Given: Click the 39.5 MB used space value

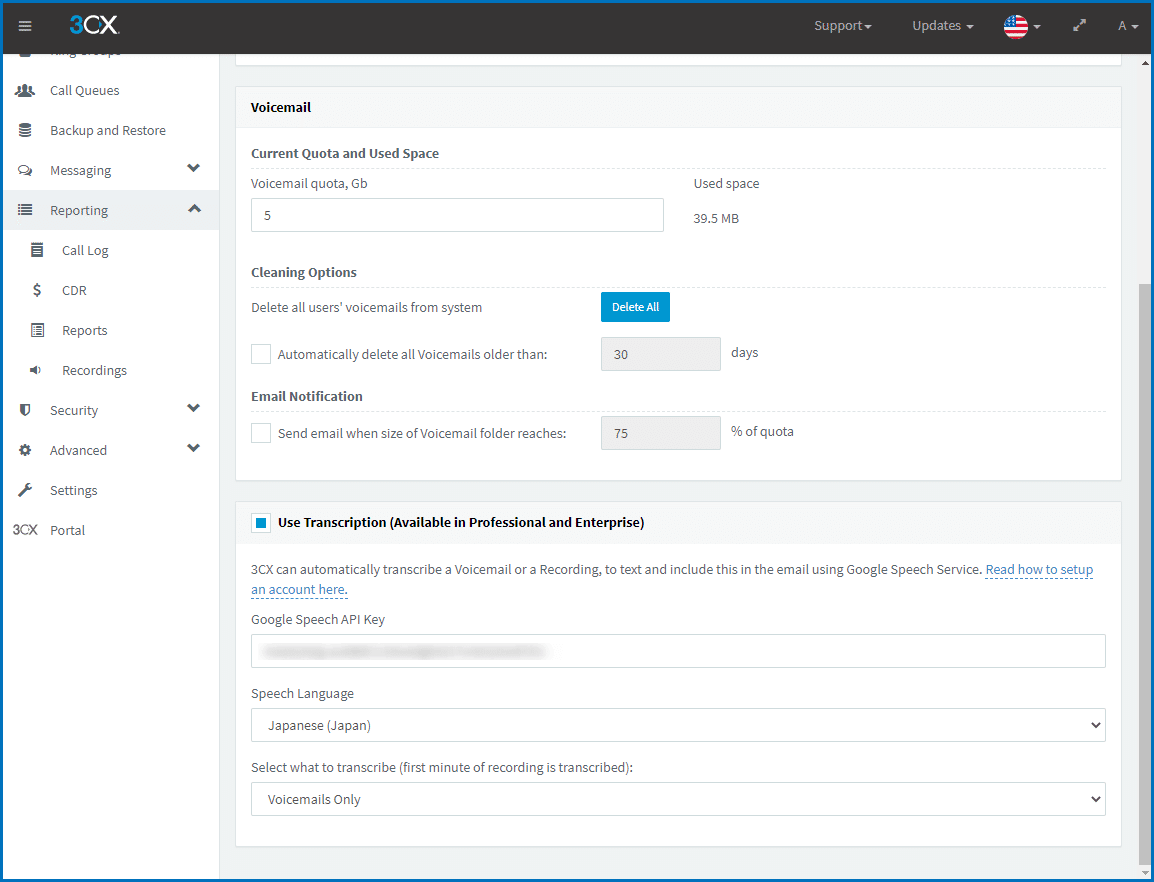Looking at the screenshot, I should point(716,219).
